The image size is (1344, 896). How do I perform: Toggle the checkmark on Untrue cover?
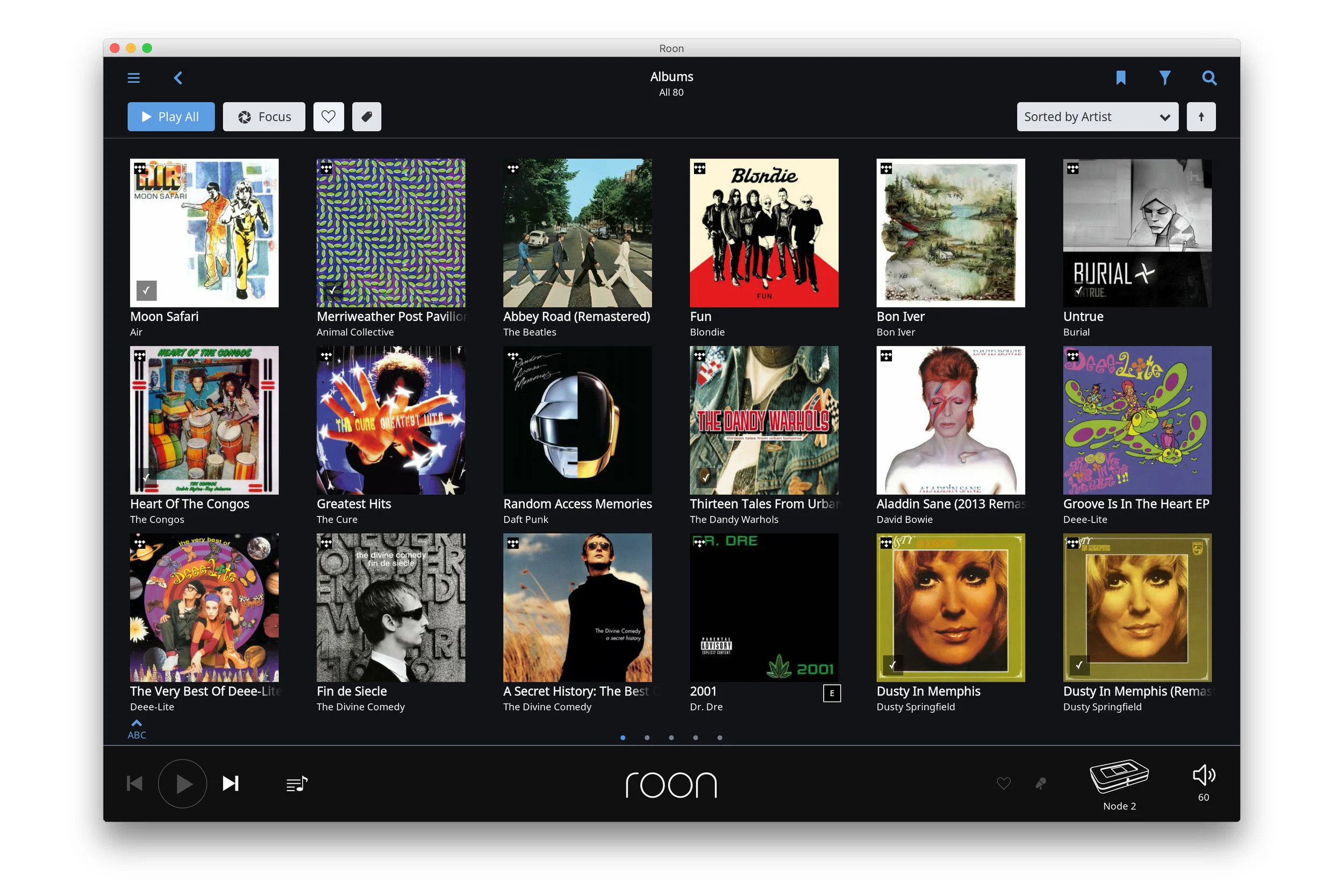click(1080, 290)
